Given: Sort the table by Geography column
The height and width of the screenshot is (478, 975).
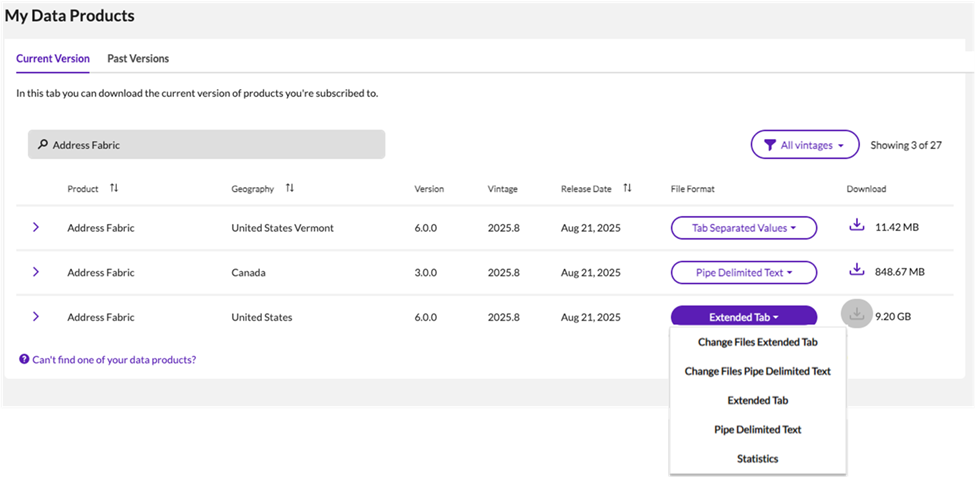Looking at the screenshot, I should 290,188.
